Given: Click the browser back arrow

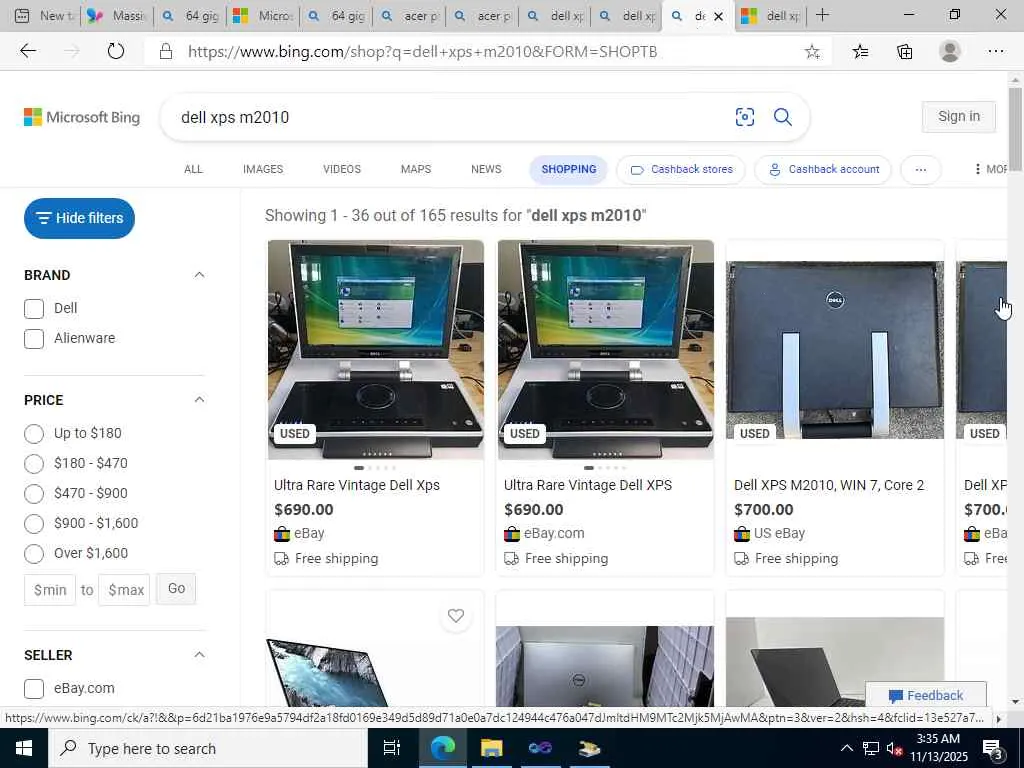Looking at the screenshot, I should pyautogui.click(x=27, y=51).
